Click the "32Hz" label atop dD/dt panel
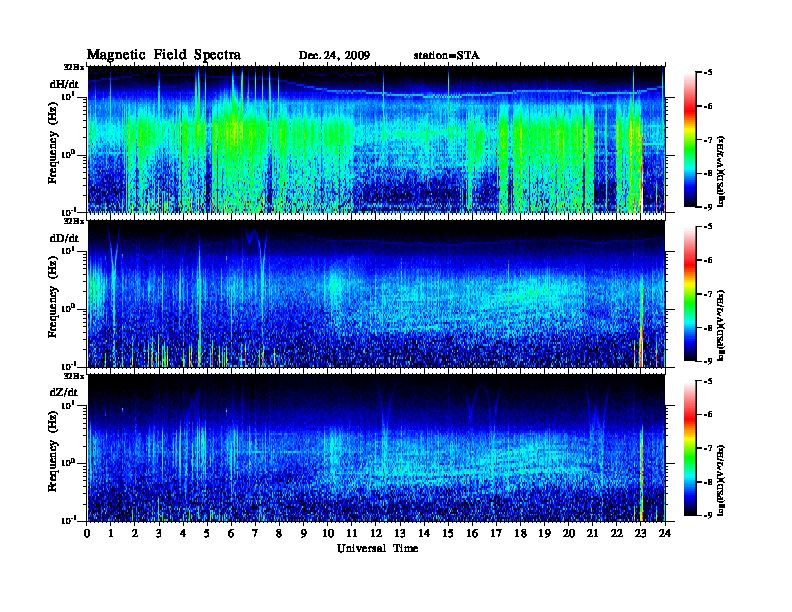This screenshot has width=792, height=612. (x=74, y=221)
